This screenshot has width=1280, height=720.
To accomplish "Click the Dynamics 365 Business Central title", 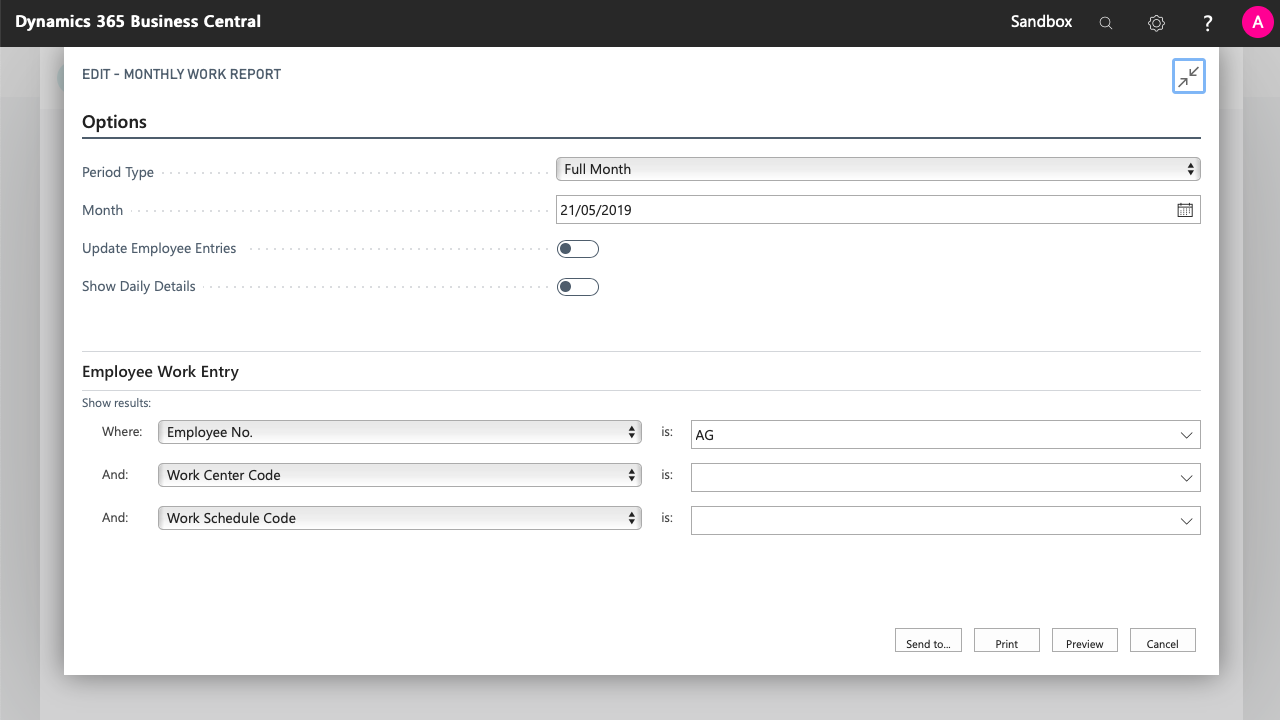I will 136,21.
